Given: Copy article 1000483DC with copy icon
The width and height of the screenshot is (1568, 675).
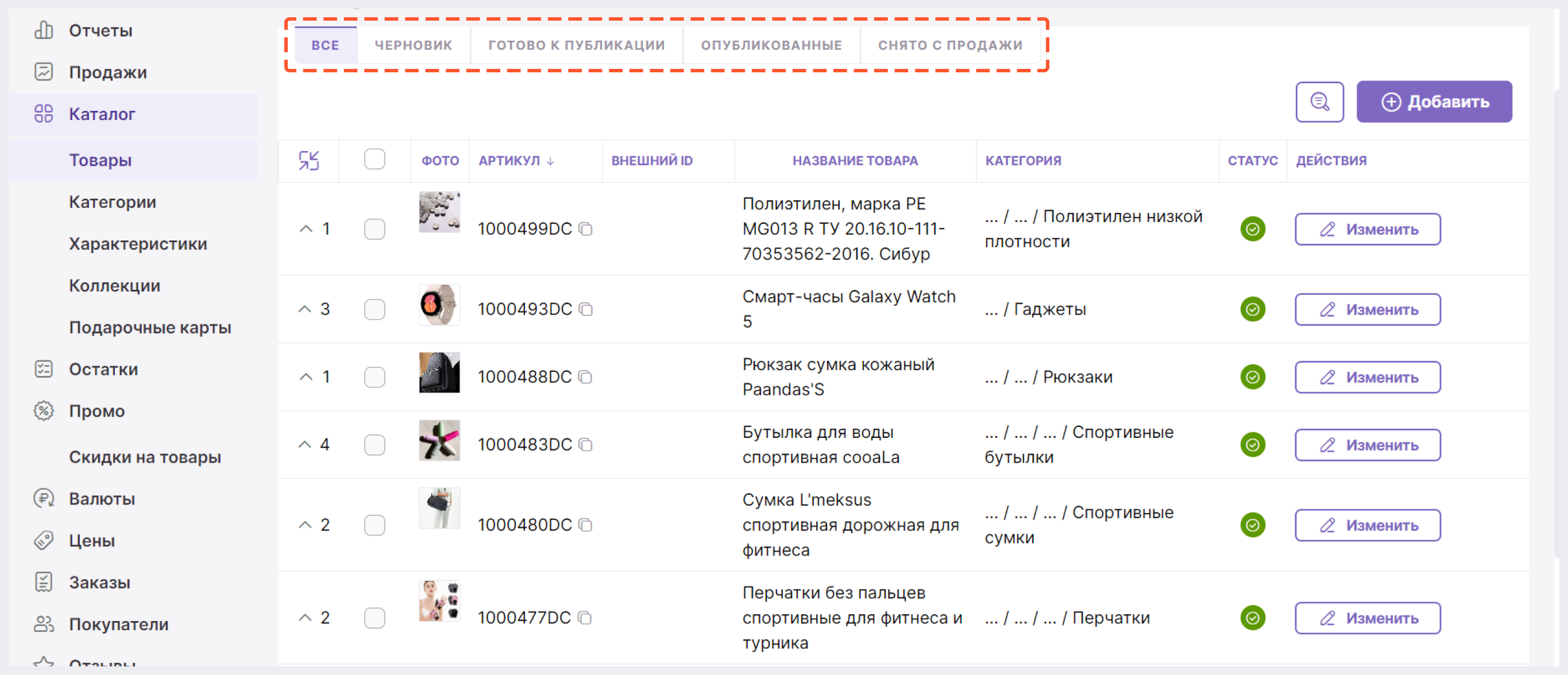Looking at the screenshot, I should pos(586,444).
